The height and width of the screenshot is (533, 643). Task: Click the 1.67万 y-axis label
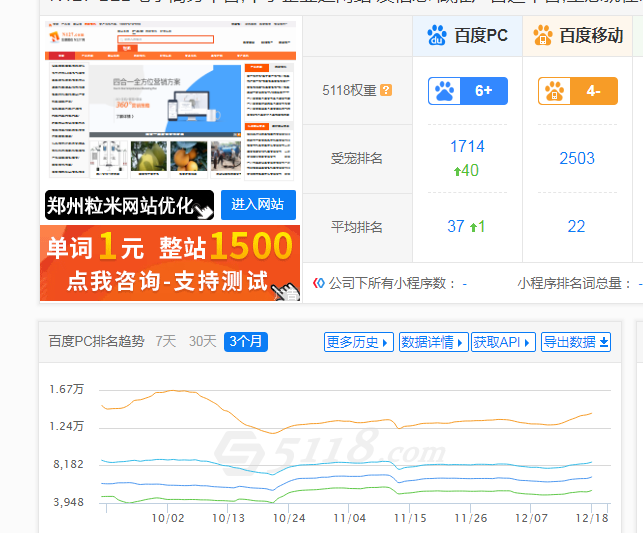pos(66,389)
